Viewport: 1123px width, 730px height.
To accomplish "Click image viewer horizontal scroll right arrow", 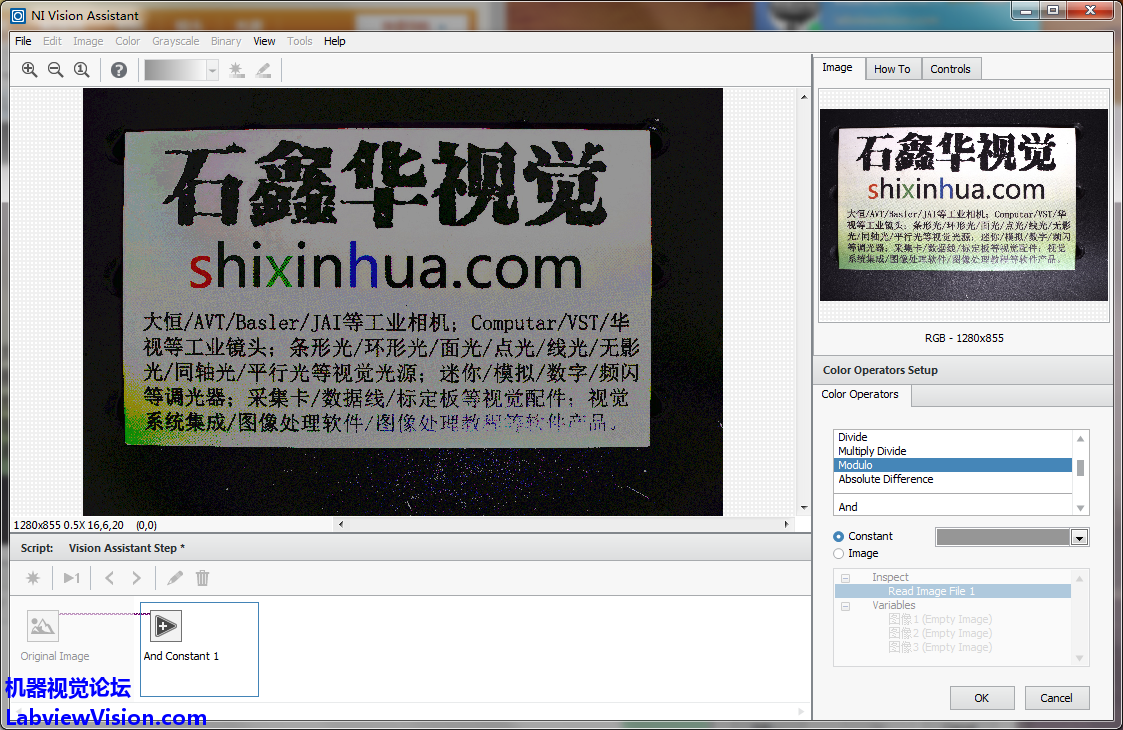I will click(x=786, y=524).
